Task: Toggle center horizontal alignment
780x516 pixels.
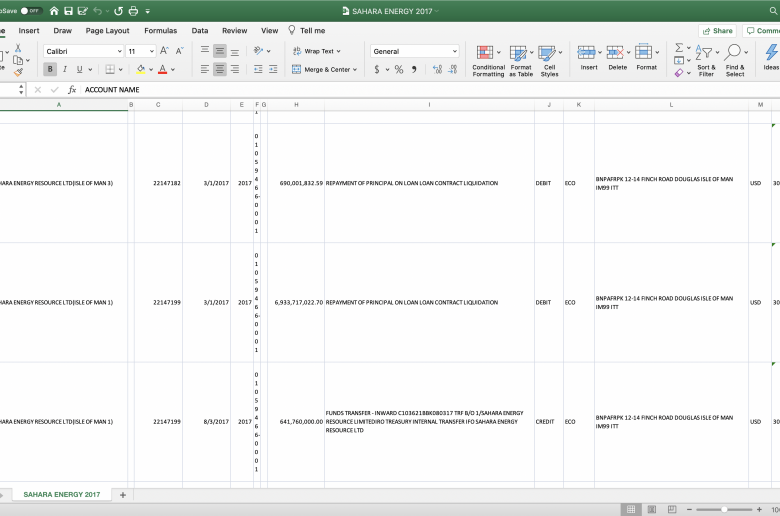Action: 220,69
